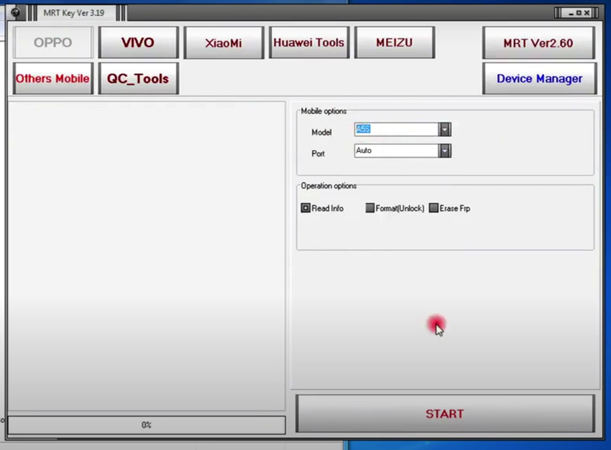Open the Others Mobile section
This screenshot has height=450, width=611.
point(53,78)
